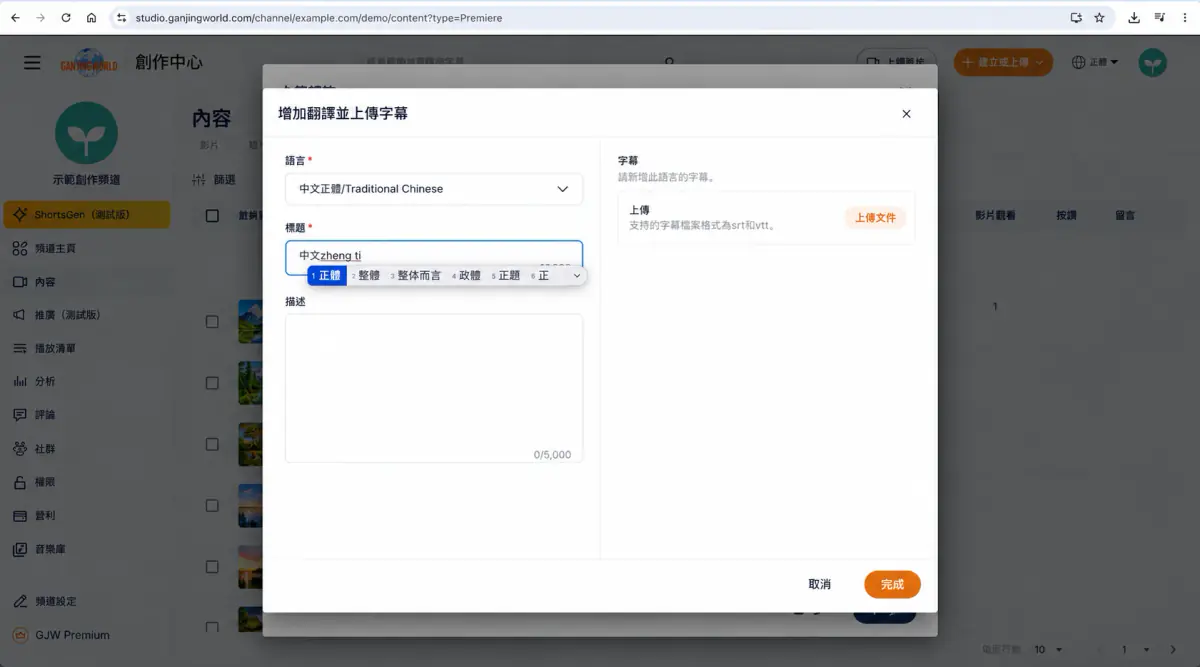Open the rows per page dropdown 10
The height and width of the screenshot is (667, 1200).
1046,650
